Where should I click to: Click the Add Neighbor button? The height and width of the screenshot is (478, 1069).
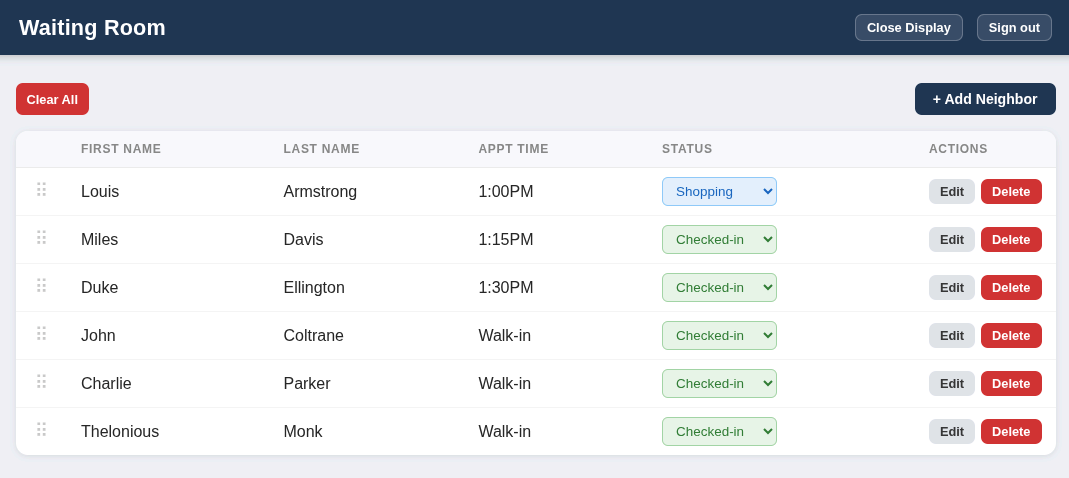pos(985,99)
